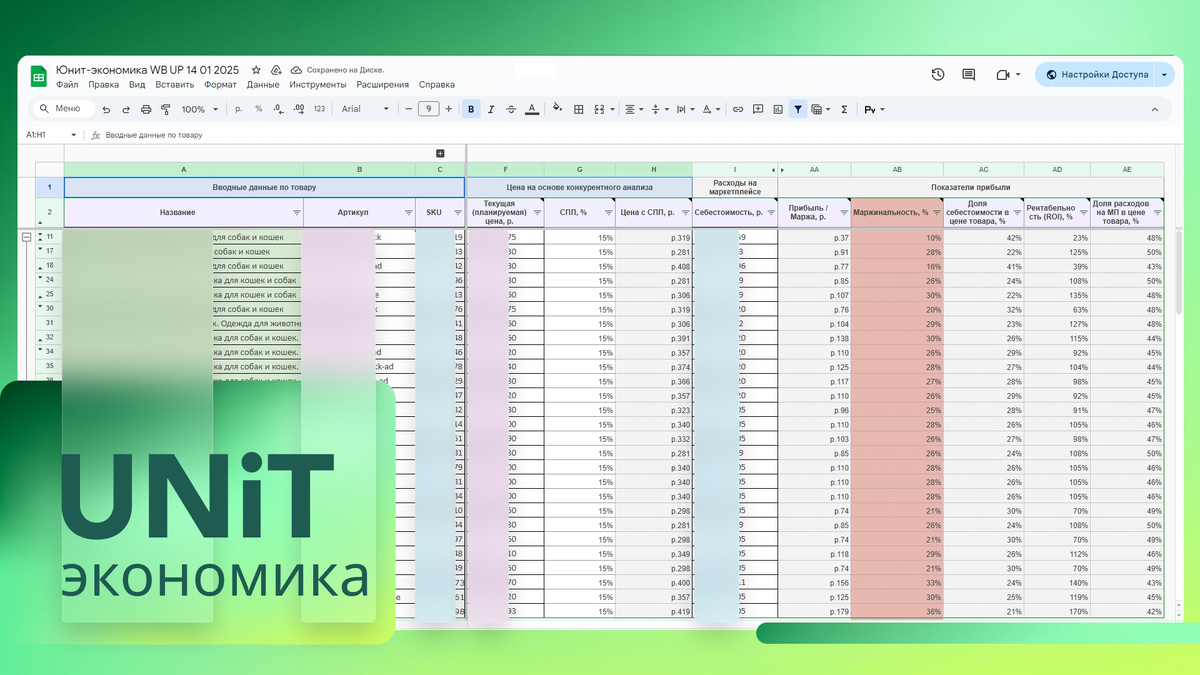This screenshot has height=675, width=1200.
Task: Open the Справка menu
Action: click(x=436, y=85)
